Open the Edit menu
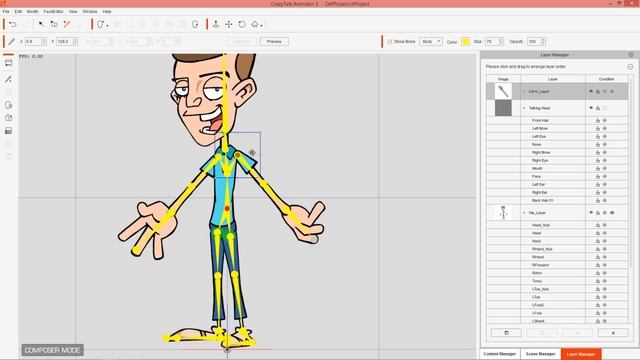Screen dimensions: 640x360 (18, 11)
